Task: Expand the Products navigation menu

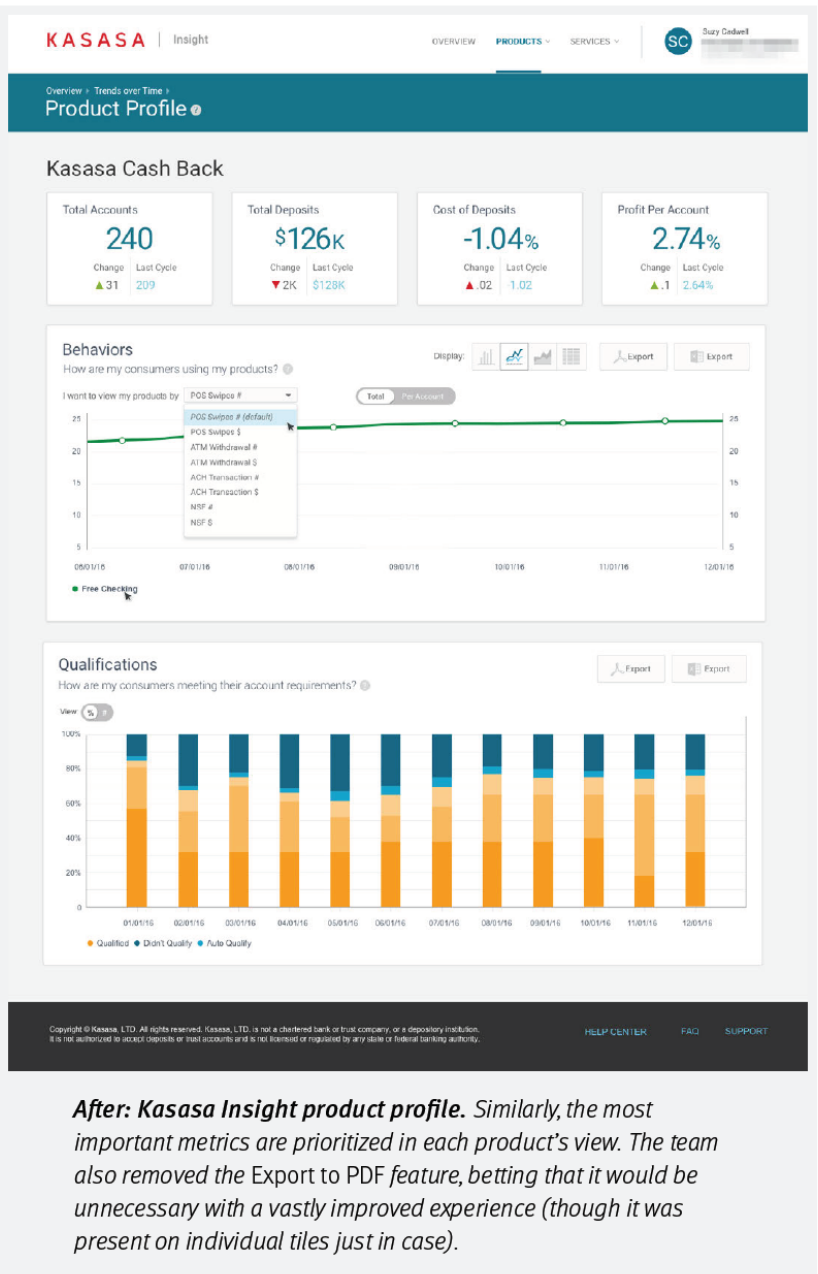Action: click(522, 42)
